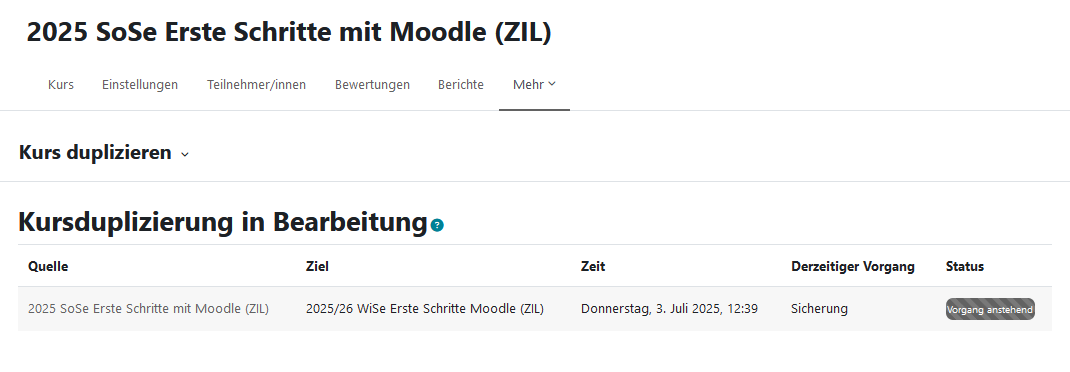Select the target course name 2025/26 WiSe
The image size is (1070, 372).
point(424,309)
